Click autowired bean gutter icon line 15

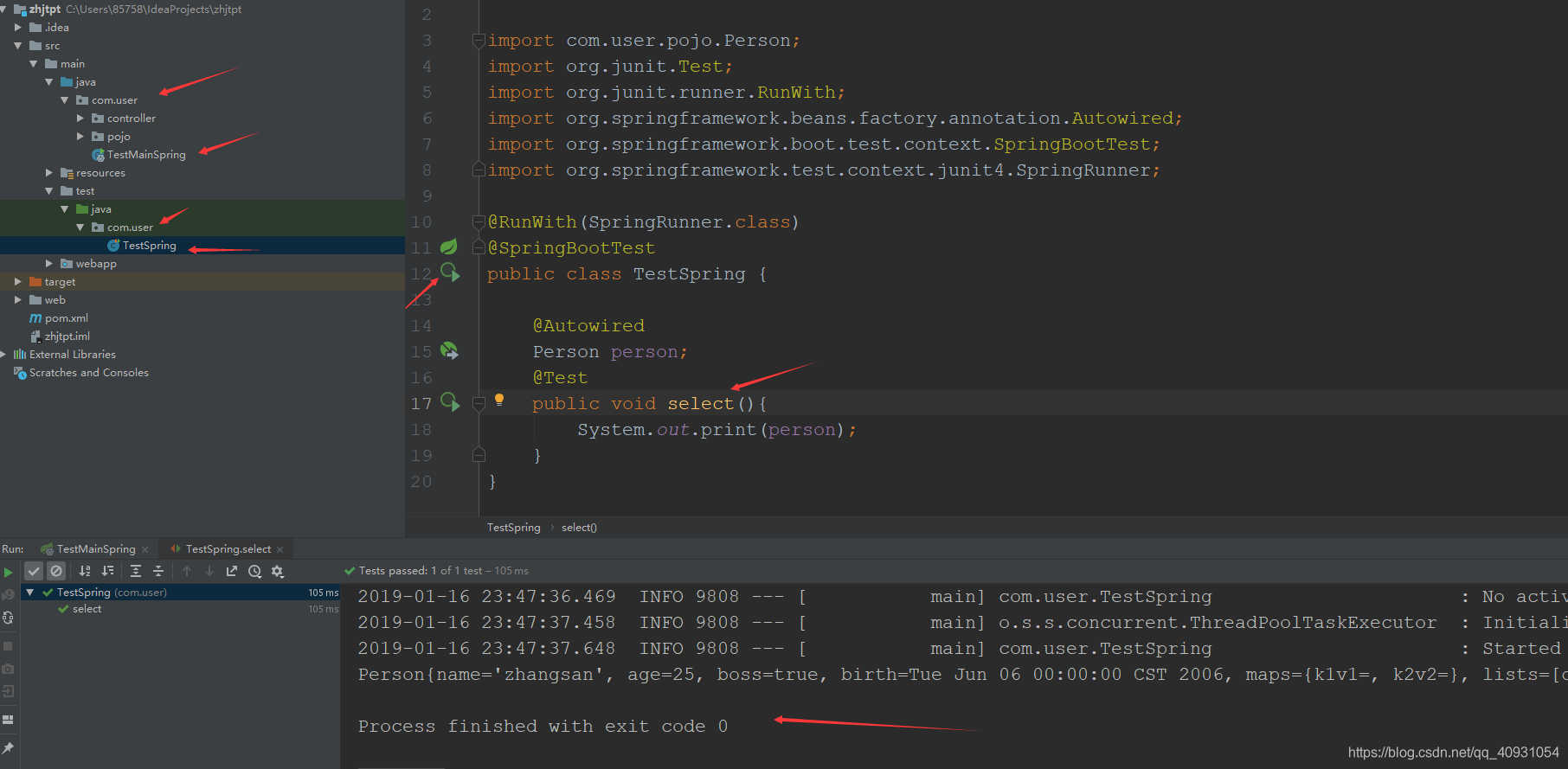pyautogui.click(x=449, y=350)
